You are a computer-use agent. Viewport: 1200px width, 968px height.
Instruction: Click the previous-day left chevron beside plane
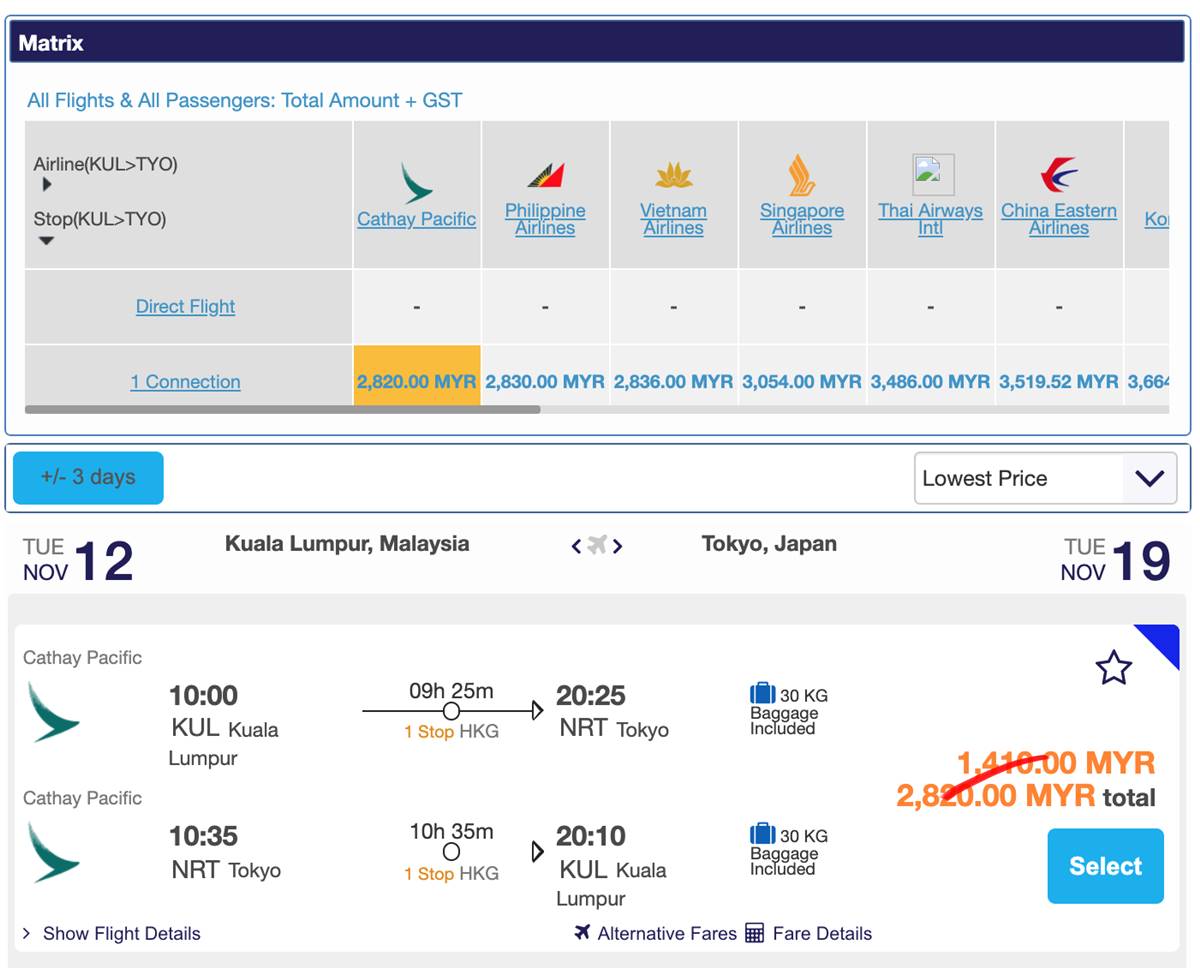(x=576, y=546)
